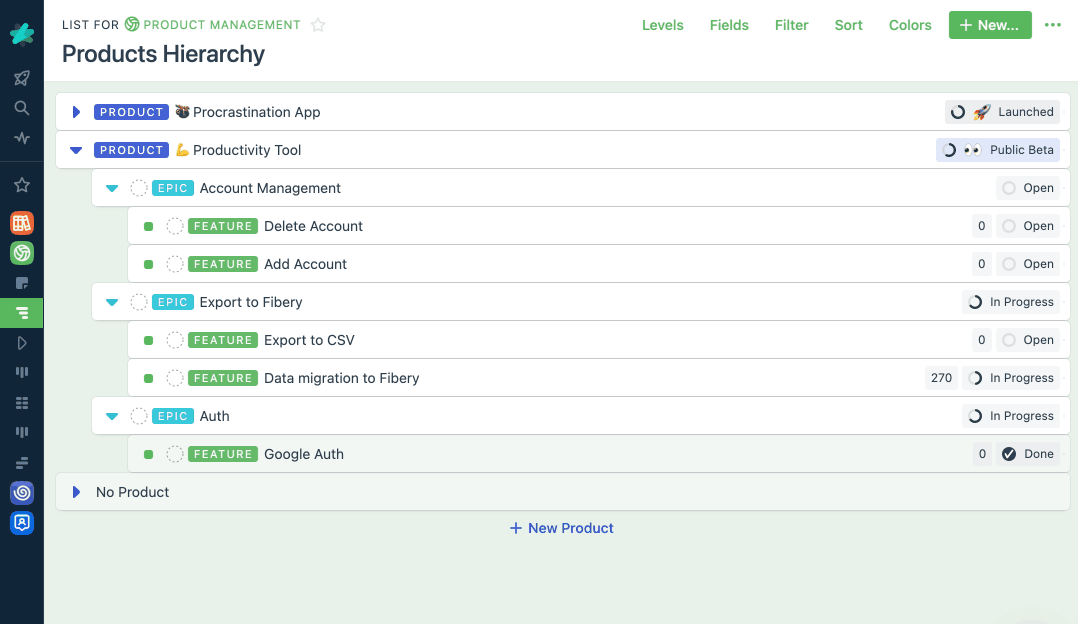Open the grid view icon in the sidebar
Screen dimensions: 1078x624
pyautogui.click(x=22, y=402)
